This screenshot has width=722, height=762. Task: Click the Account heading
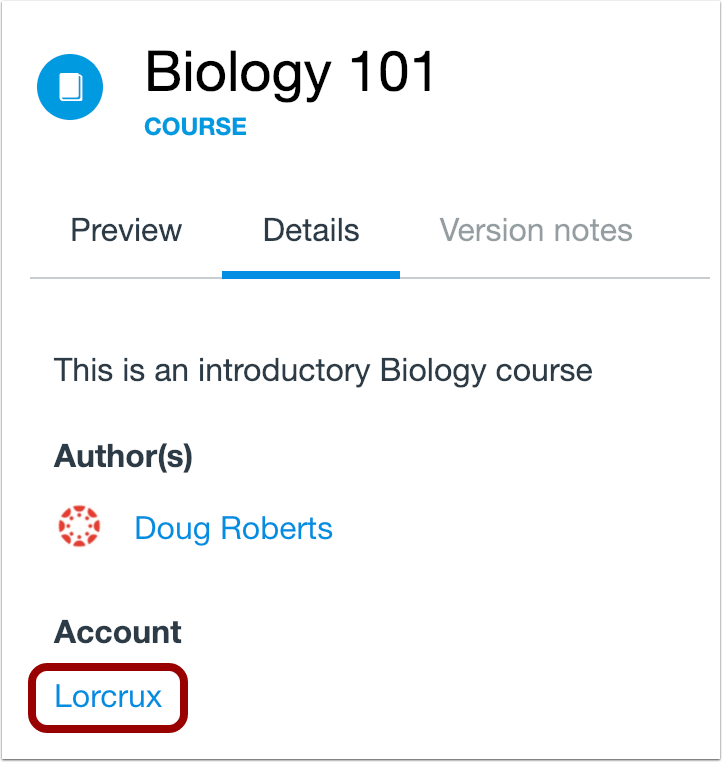tap(118, 632)
